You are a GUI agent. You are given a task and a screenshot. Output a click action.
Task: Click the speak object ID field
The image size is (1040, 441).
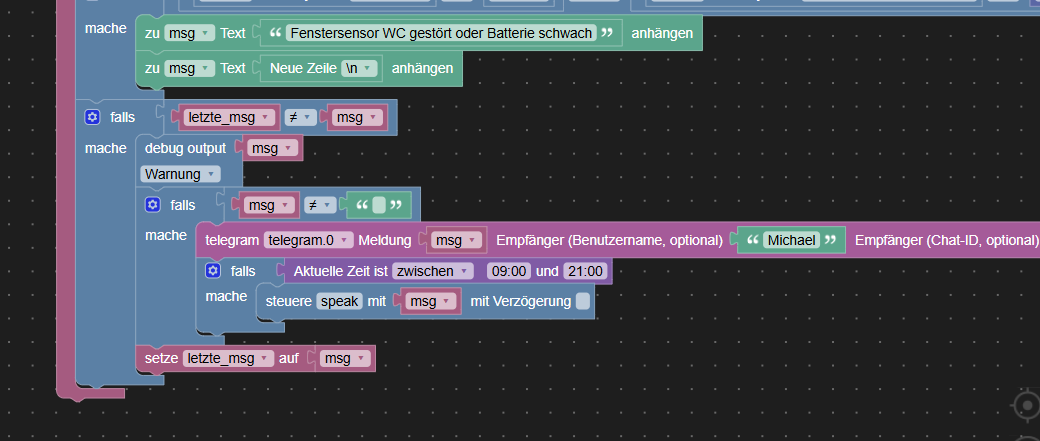(x=340, y=301)
